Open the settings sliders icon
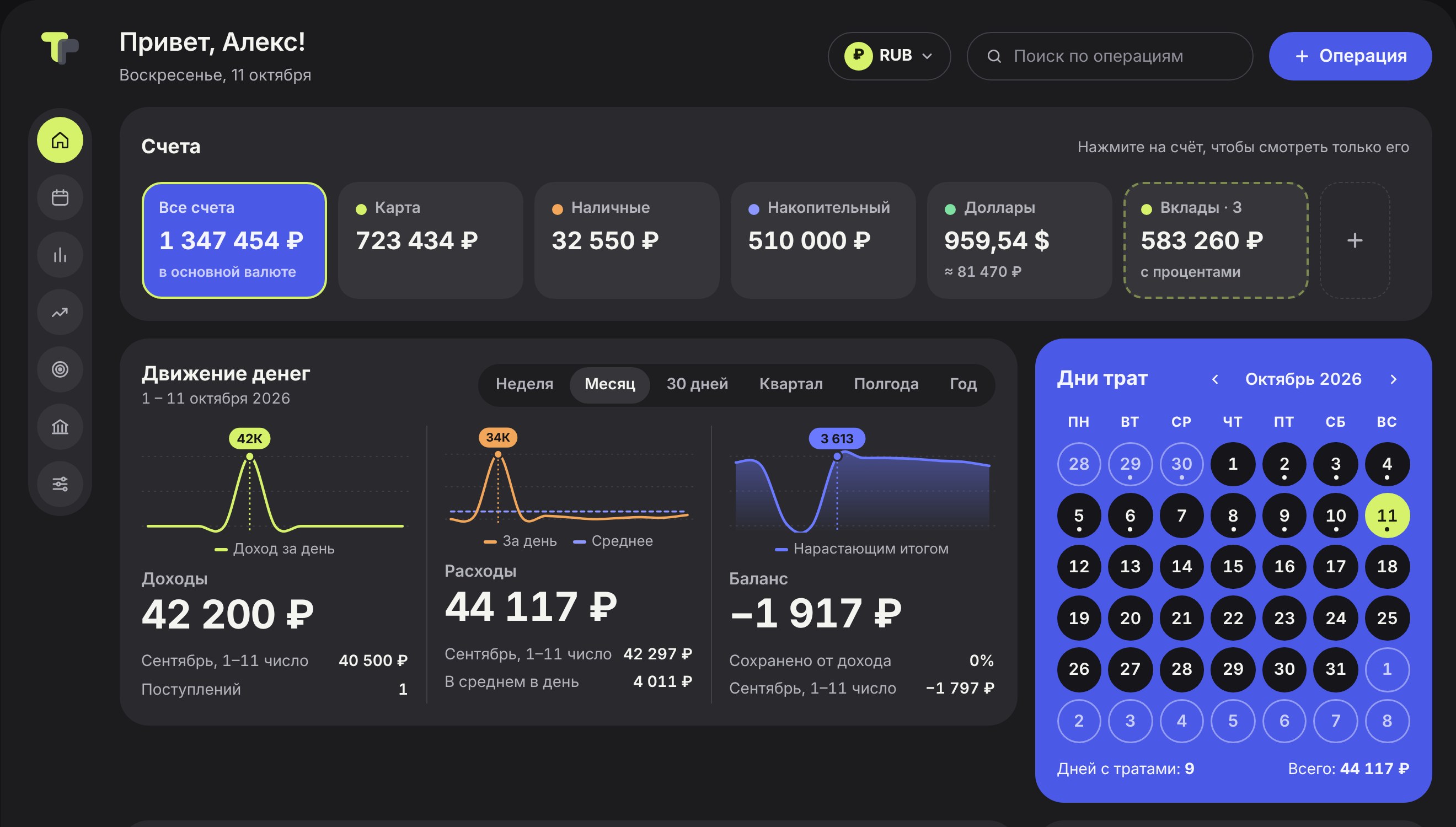Image resolution: width=1456 pixels, height=827 pixels. (60, 485)
